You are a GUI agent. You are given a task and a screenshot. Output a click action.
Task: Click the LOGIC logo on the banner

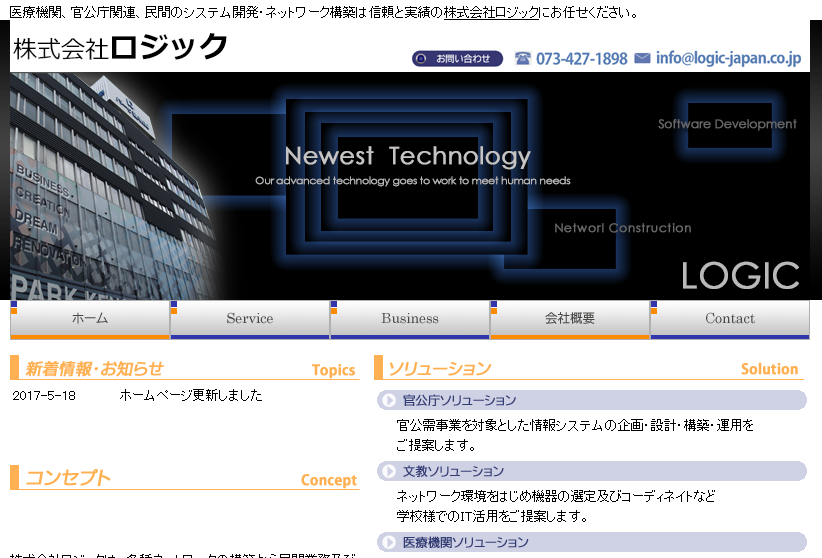tap(740, 275)
